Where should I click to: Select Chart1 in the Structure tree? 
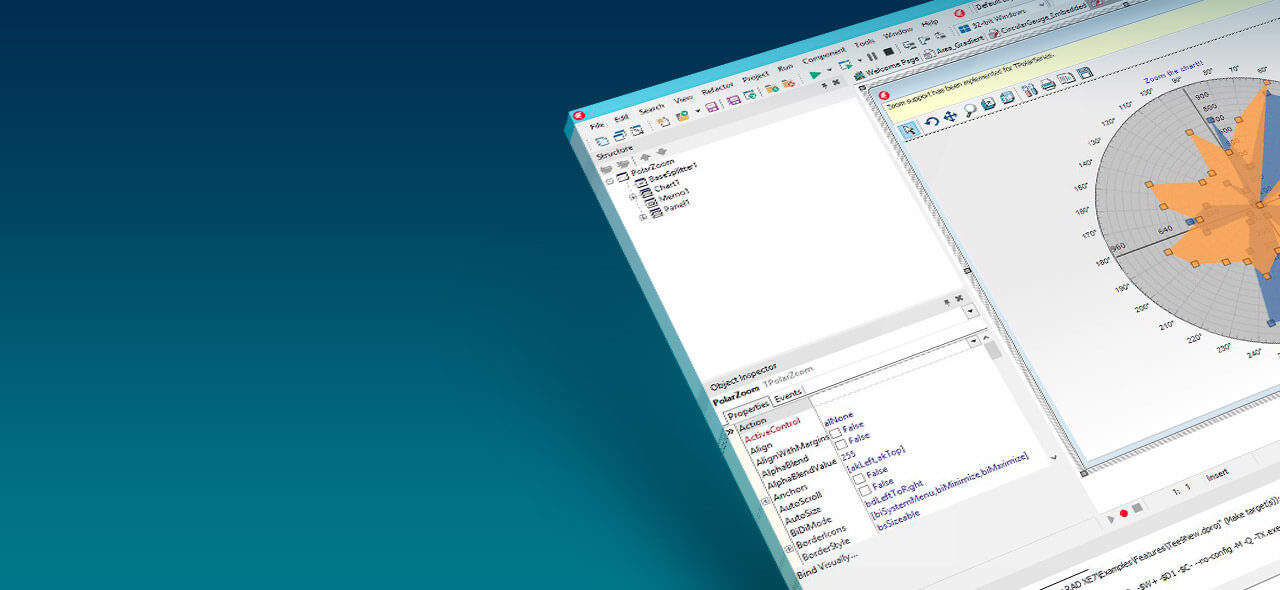[x=666, y=189]
